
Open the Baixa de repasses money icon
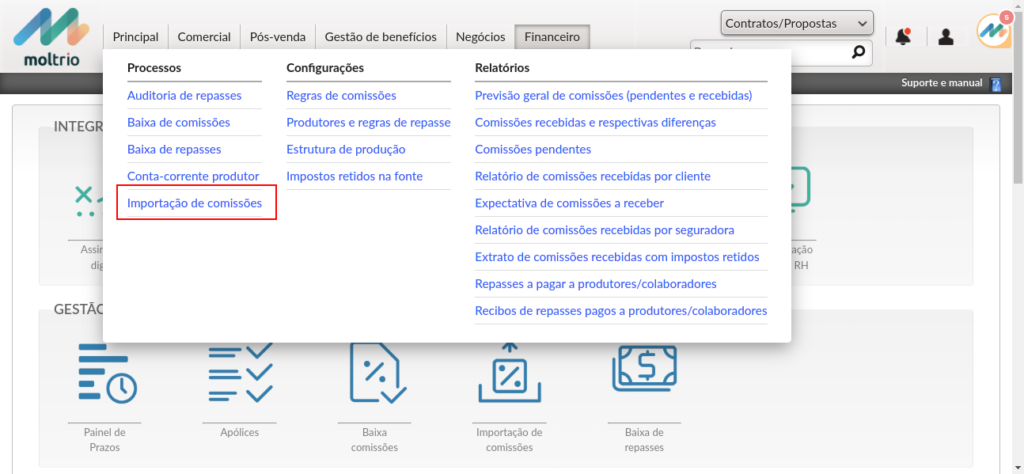point(644,370)
